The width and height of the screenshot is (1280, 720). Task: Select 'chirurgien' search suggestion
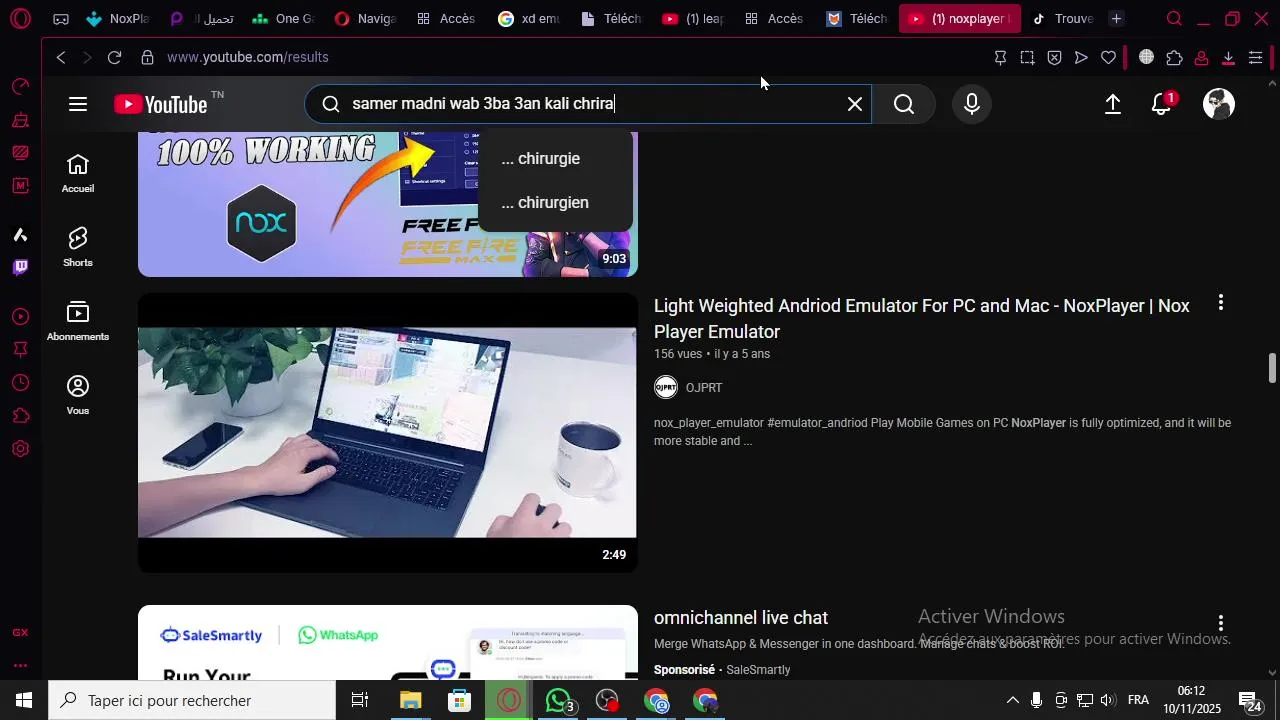(x=555, y=203)
